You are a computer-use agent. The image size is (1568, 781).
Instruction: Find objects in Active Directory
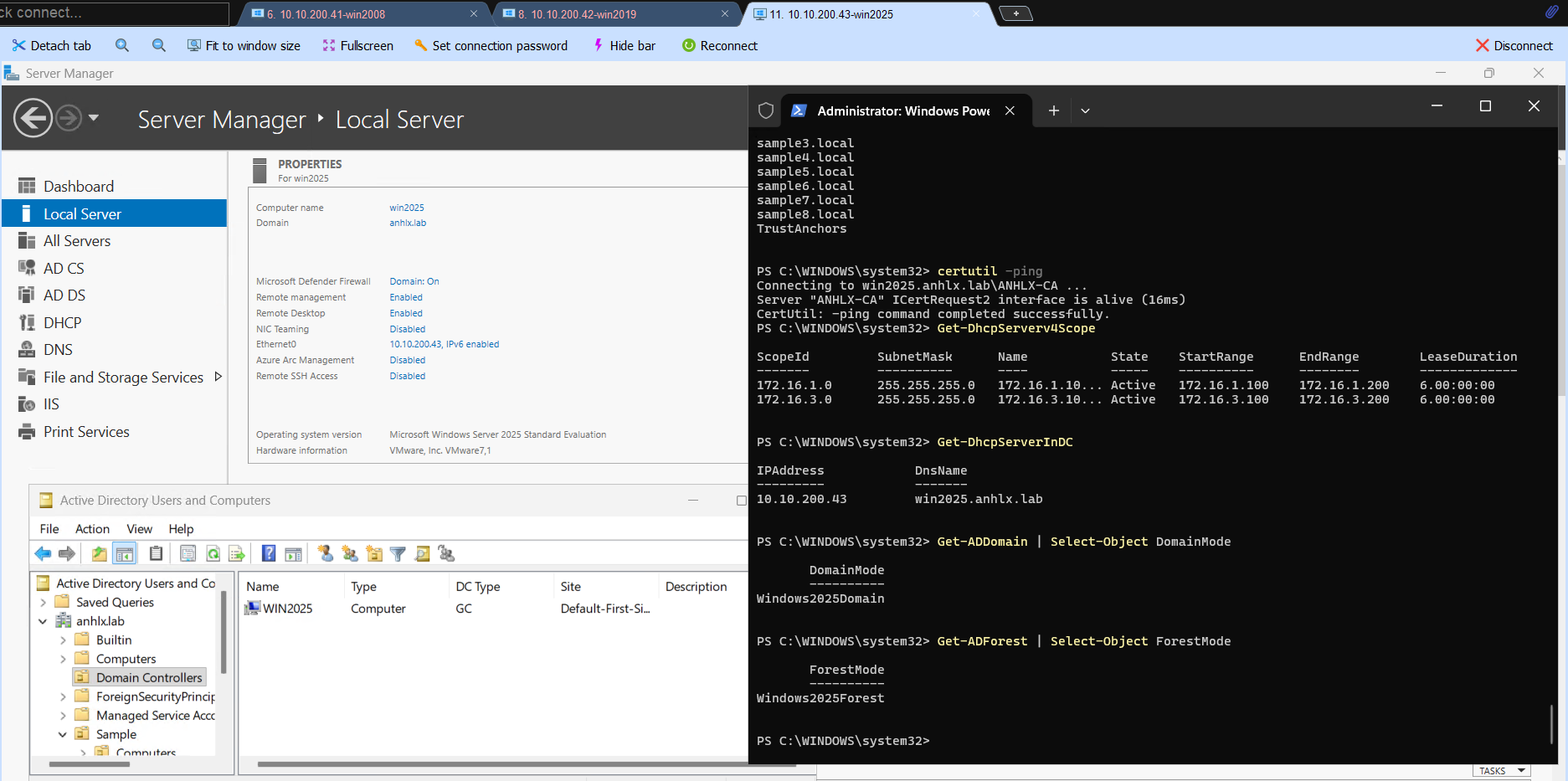422,553
